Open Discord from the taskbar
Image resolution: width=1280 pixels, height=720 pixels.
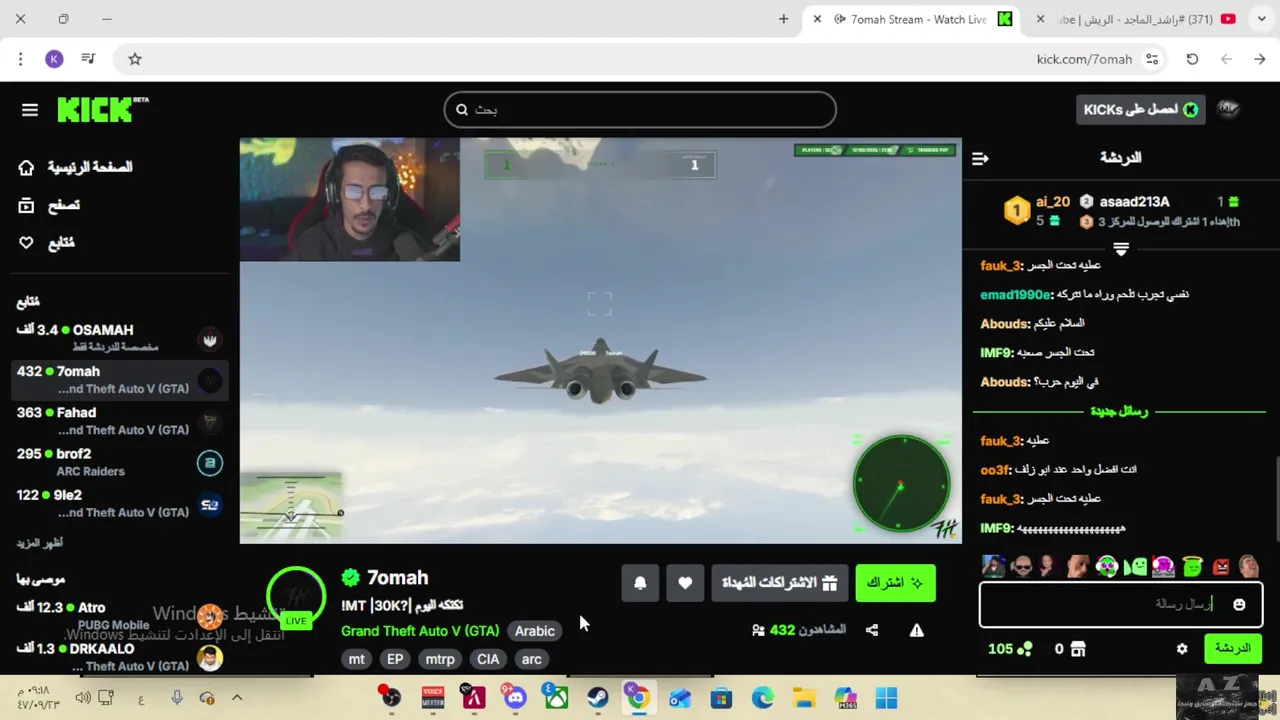[515, 698]
